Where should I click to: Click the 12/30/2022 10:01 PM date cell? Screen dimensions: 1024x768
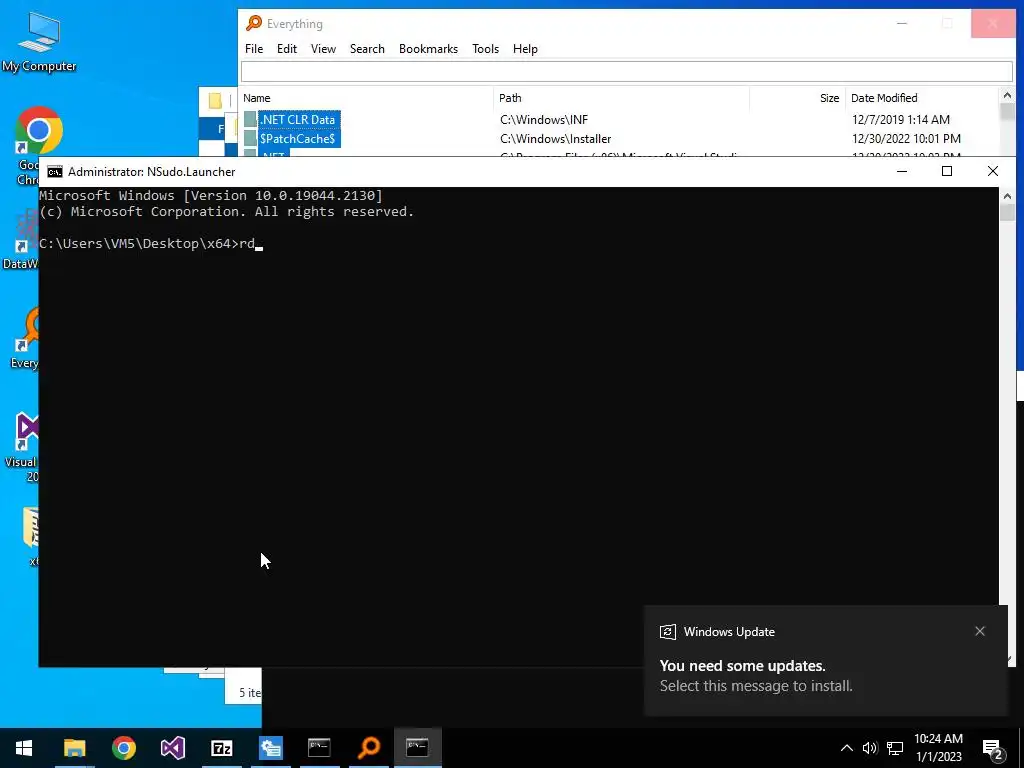(906, 138)
